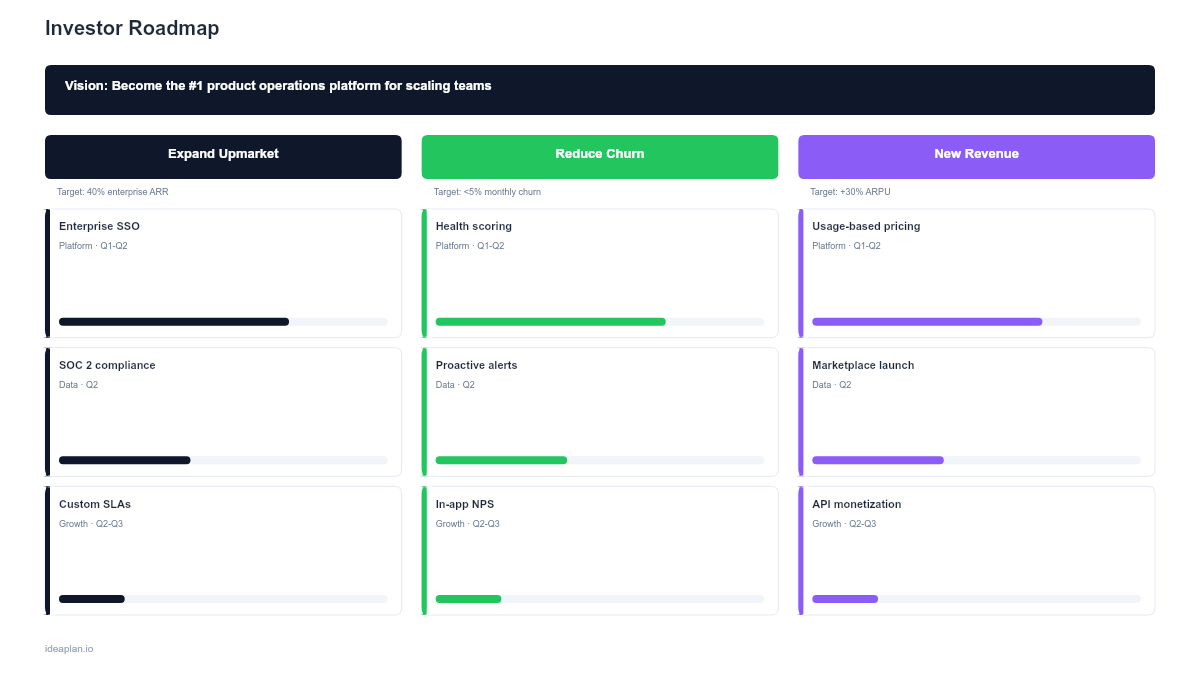Screen dimensions: 1200x675
Task: Click the Enterprise SSO progress bar
Action: [222, 321]
